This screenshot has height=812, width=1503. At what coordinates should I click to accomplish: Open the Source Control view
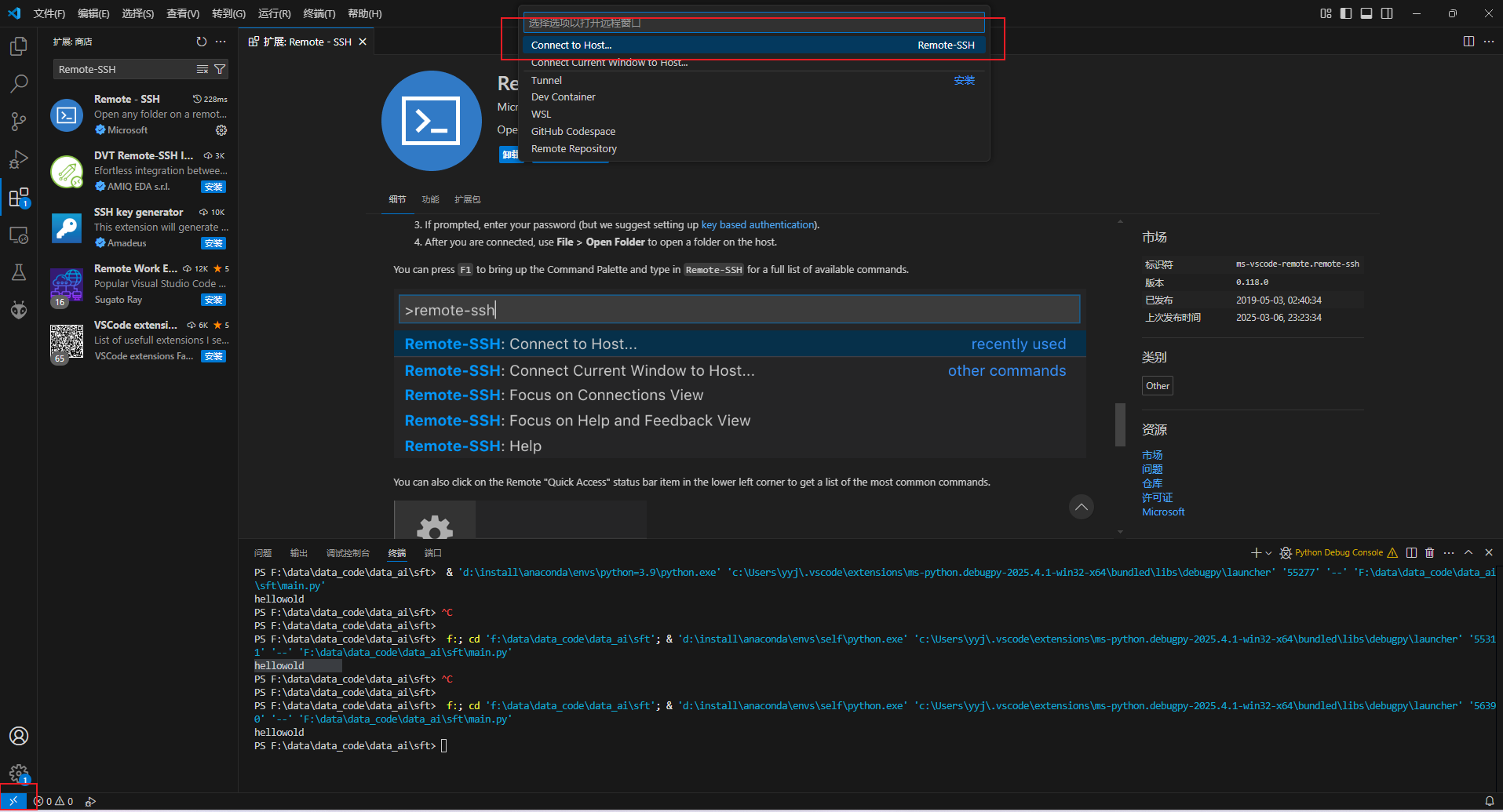pos(19,122)
